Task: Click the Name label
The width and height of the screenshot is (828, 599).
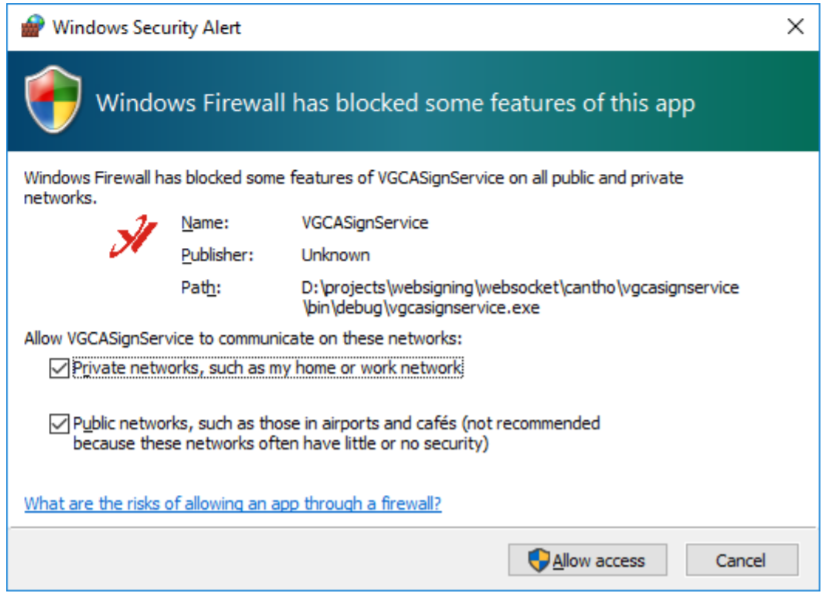Action: [205, 223]
